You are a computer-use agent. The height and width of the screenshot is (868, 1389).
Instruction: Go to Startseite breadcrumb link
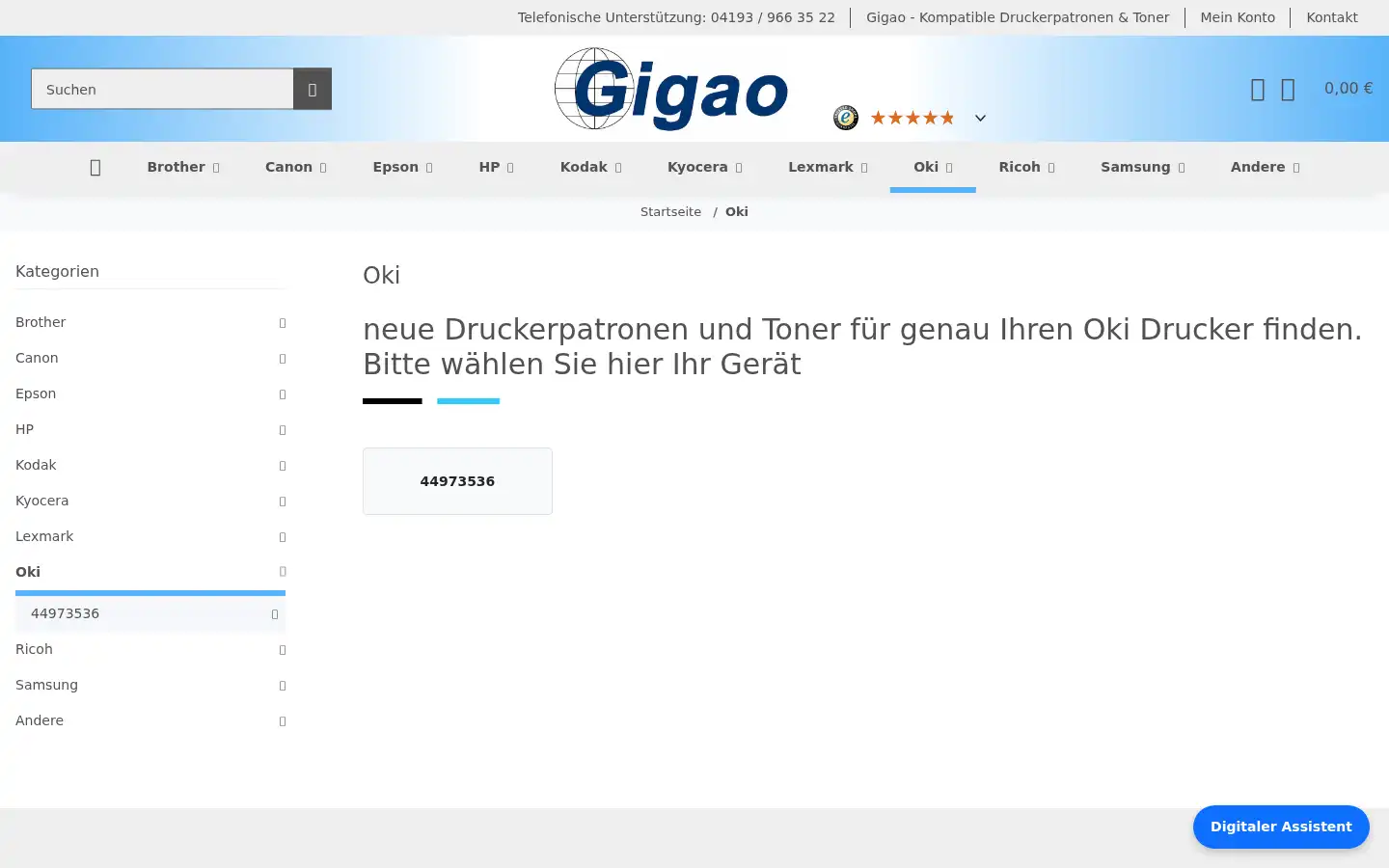(x=670, y=211)
